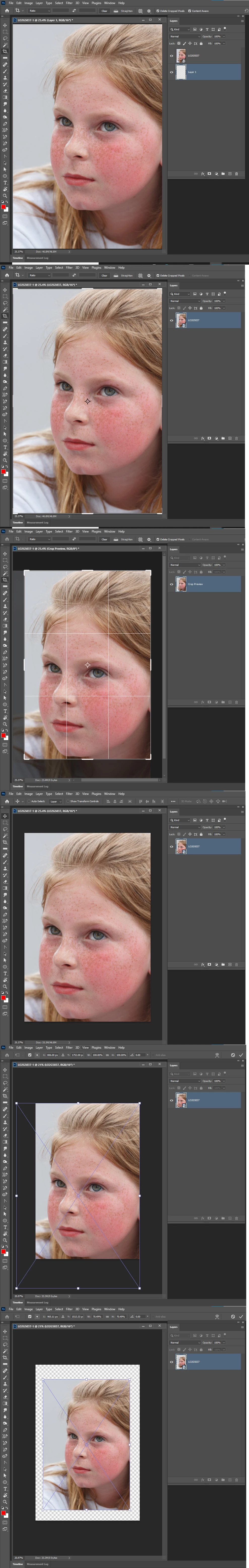
Task: Choose Zoom tool in the Auto-Select window
Action: click(x=5, y=987)
